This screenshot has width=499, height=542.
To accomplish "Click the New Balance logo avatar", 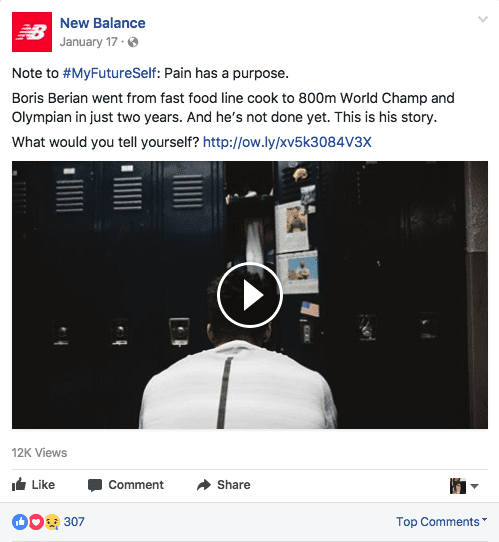I will click(32, 32).
